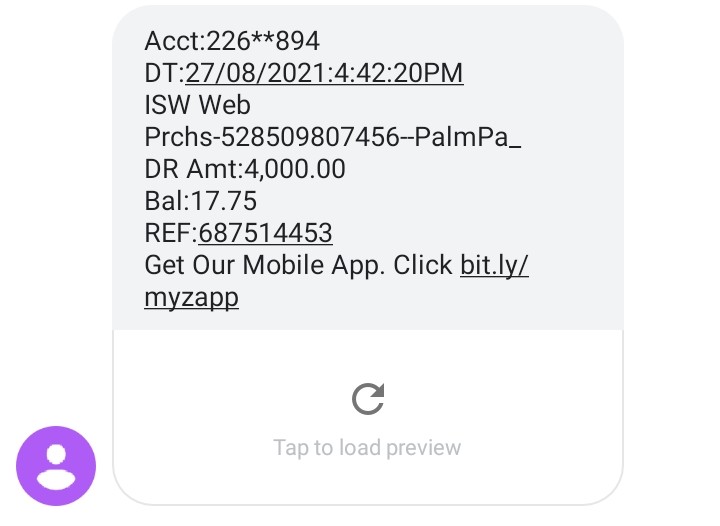Viewport: 720px width, 526px height.
Task: Click 'Get Our Mobile App' text
Action: (x=264, y=266)
